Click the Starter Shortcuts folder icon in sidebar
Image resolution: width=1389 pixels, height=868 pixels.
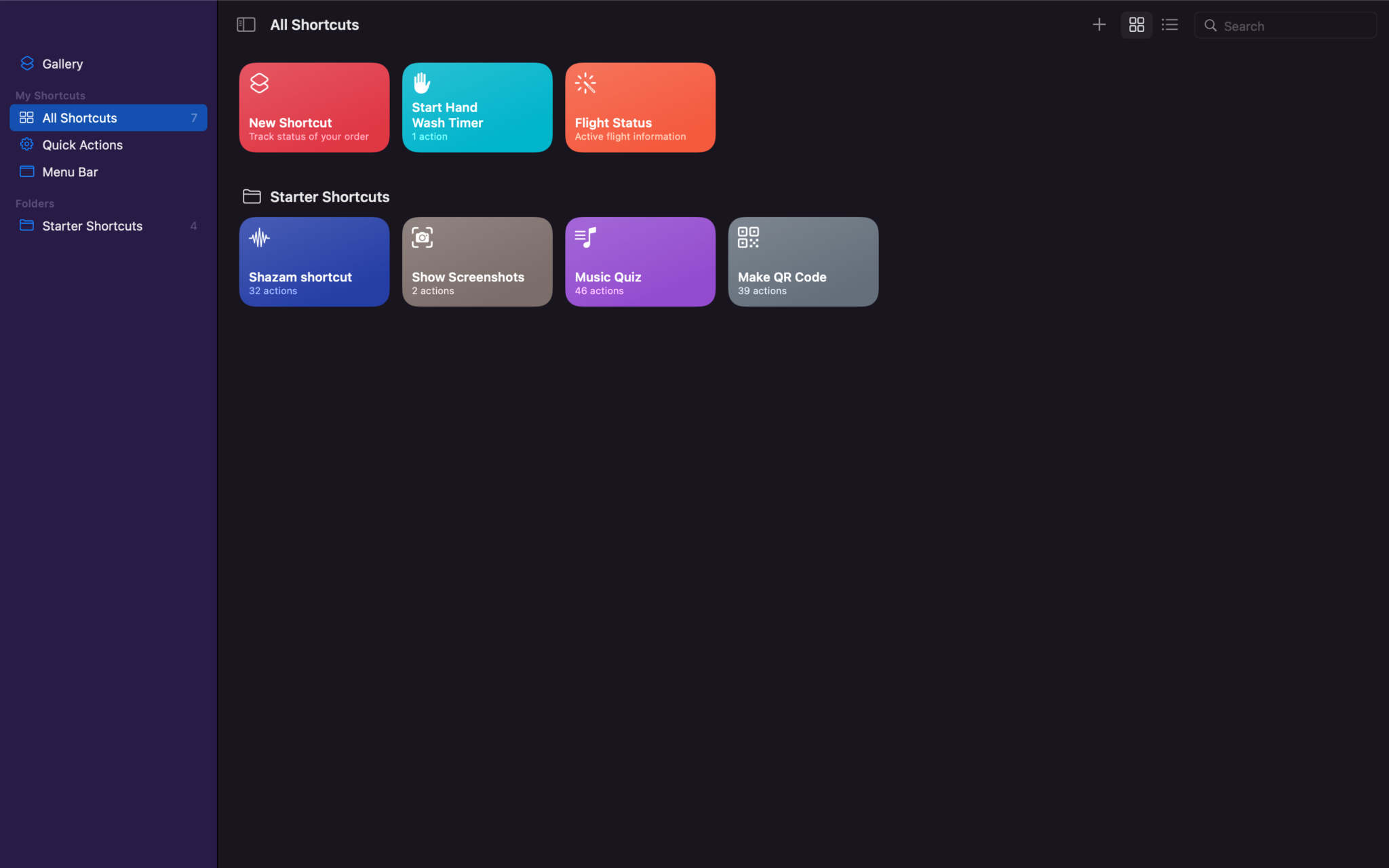[x=27, y=225]
